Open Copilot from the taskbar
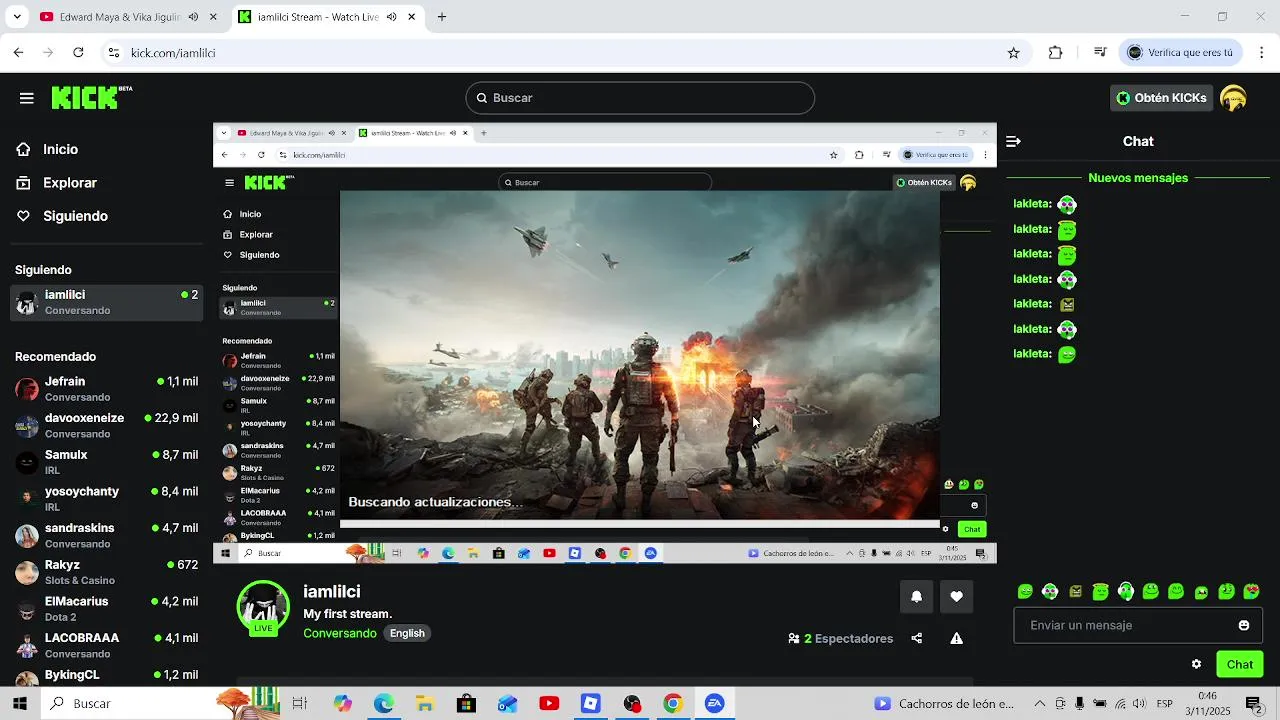1280x720 pixels. (x=343, y=703)
